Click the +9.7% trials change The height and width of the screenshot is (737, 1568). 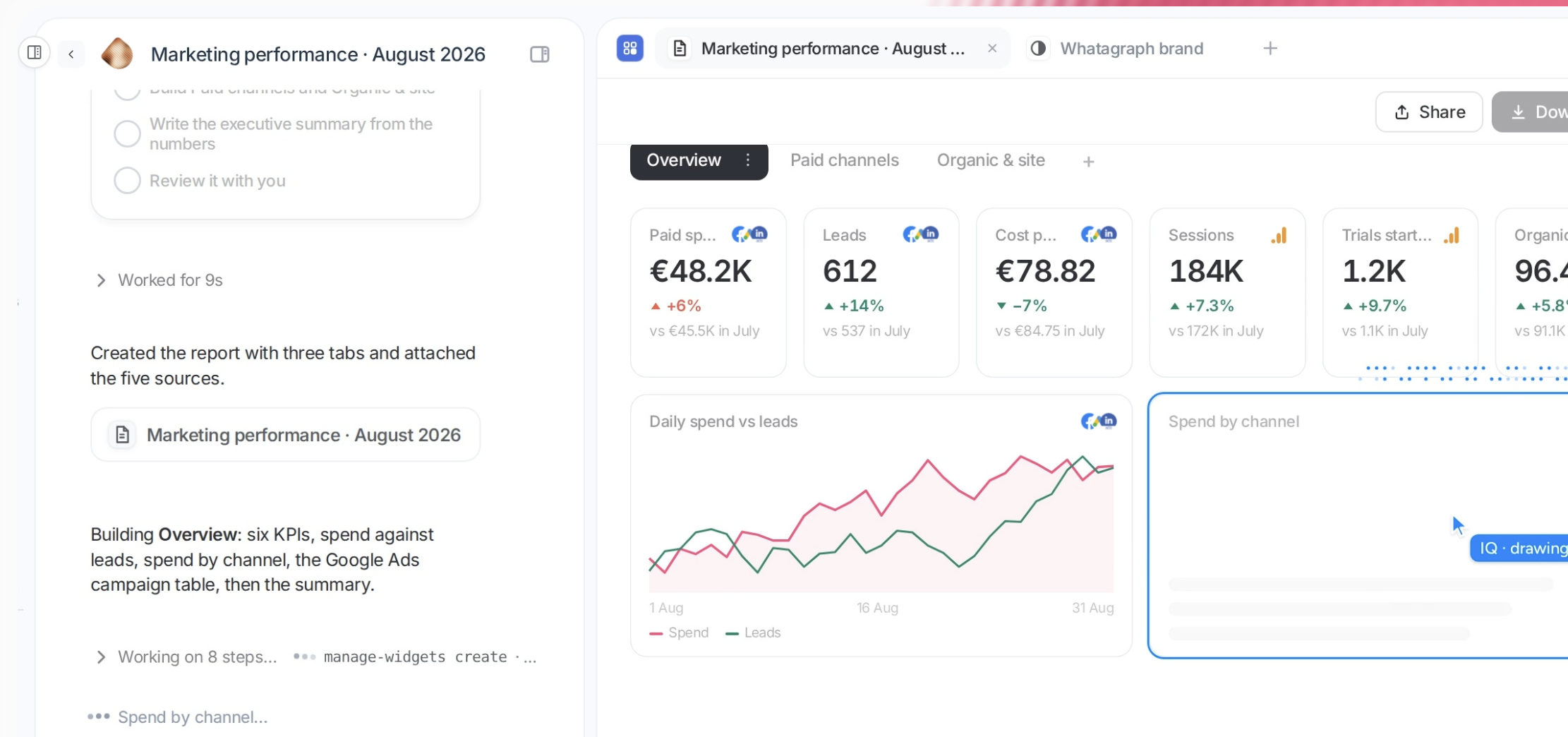(x=1375, y=306)
